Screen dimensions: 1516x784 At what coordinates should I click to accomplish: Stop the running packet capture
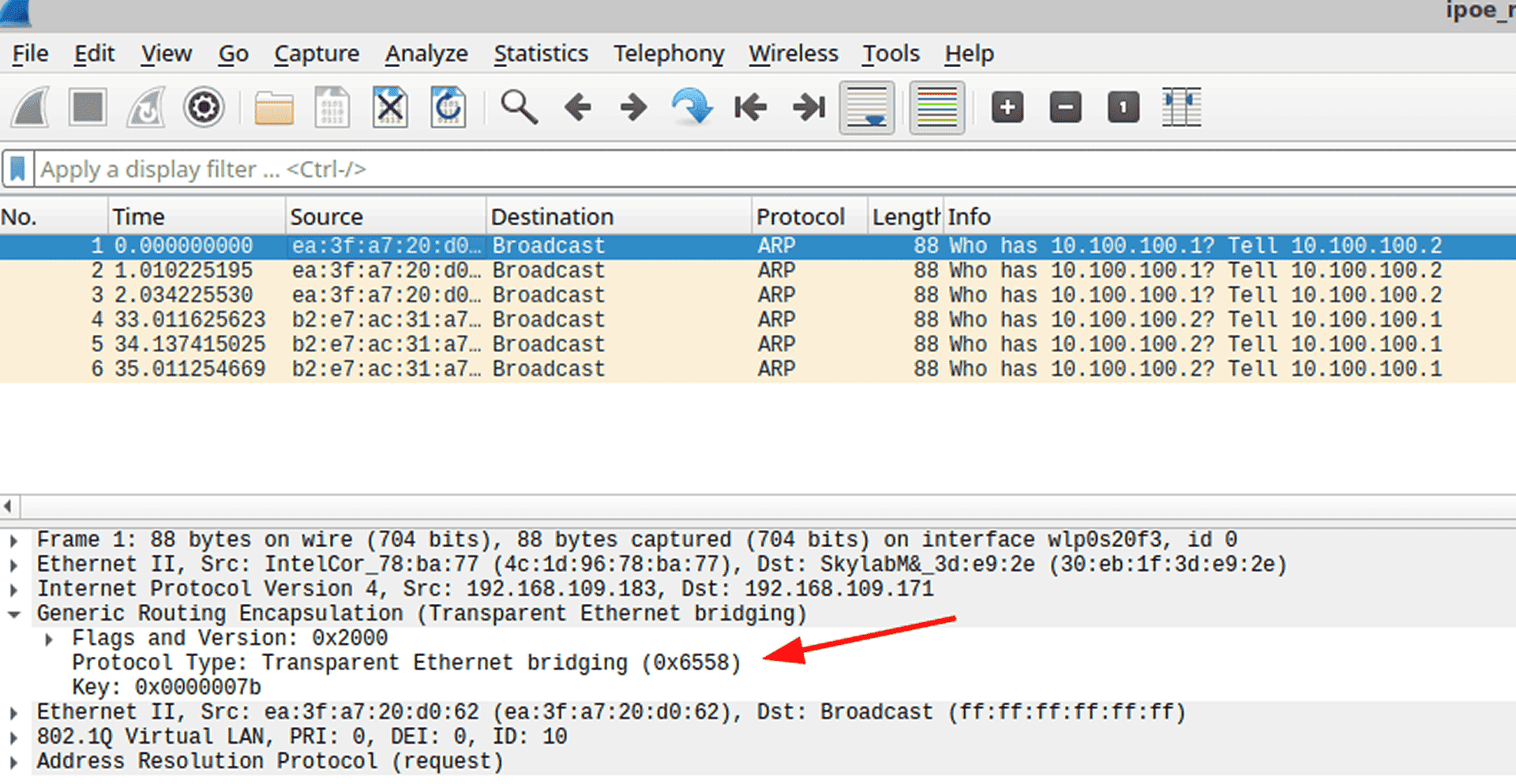(x=88, y=107)
